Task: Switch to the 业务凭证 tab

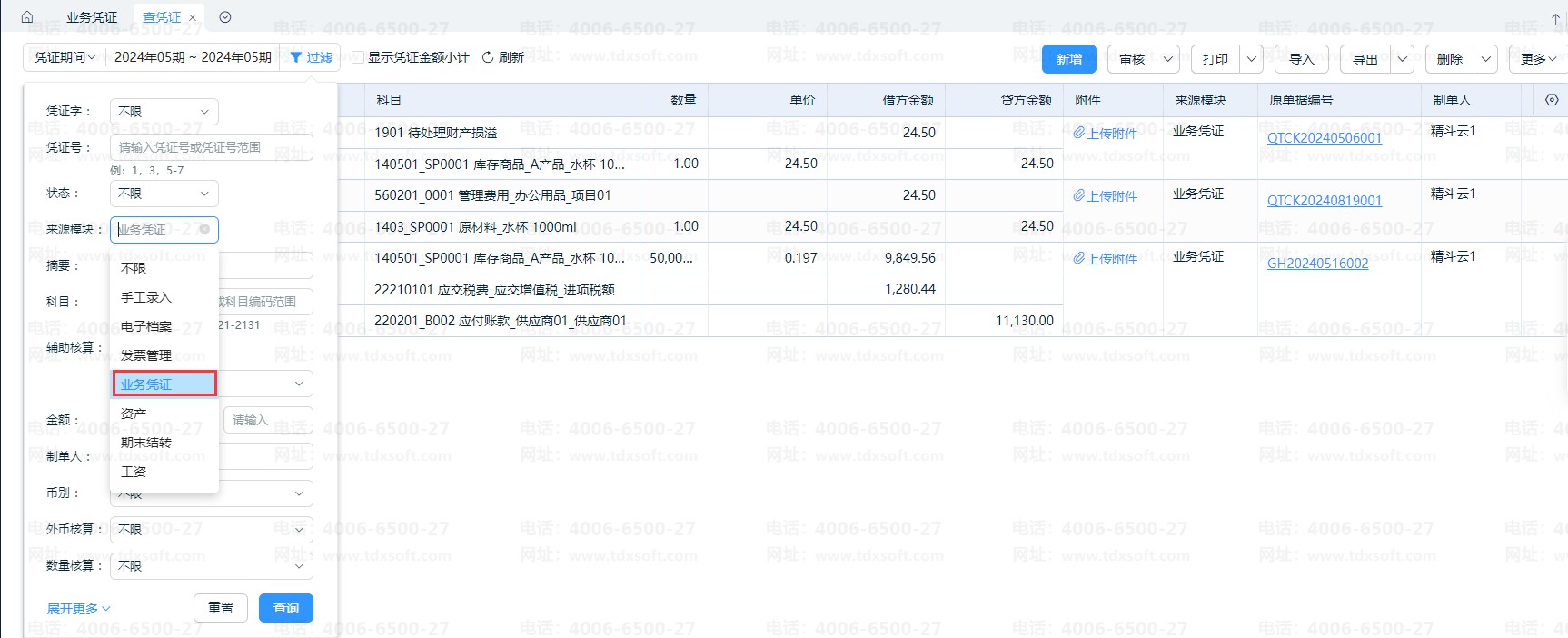Action: [92, 17]
